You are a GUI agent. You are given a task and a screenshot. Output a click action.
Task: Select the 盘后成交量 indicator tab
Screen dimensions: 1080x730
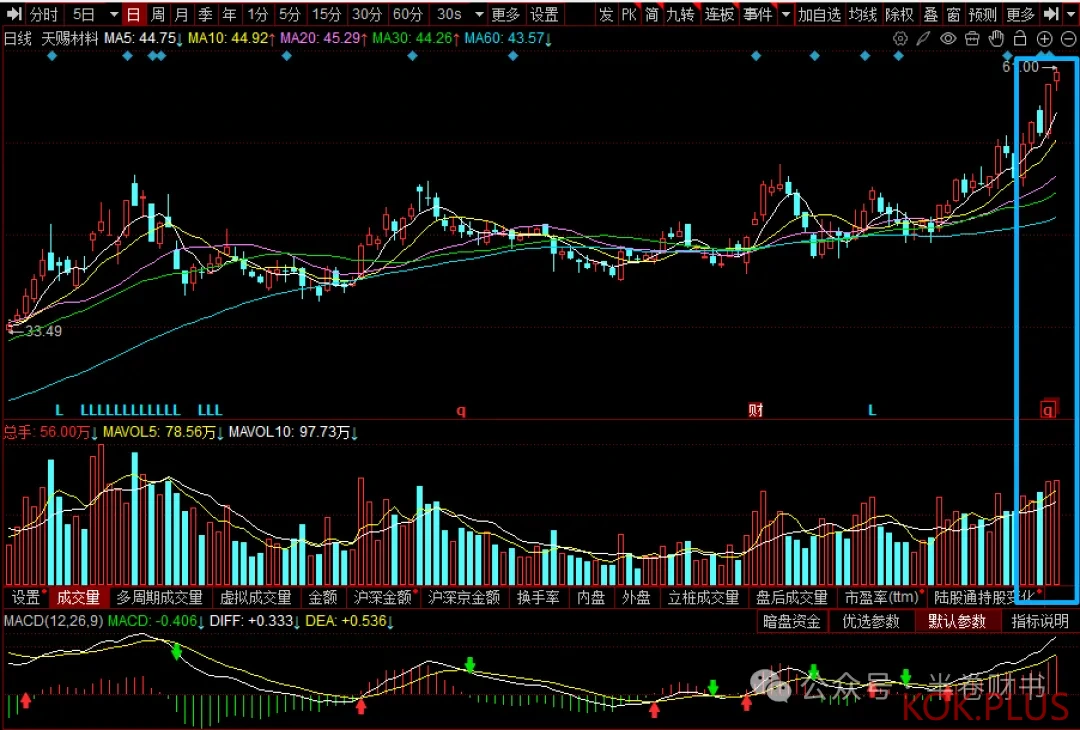[x=791, y=597]
